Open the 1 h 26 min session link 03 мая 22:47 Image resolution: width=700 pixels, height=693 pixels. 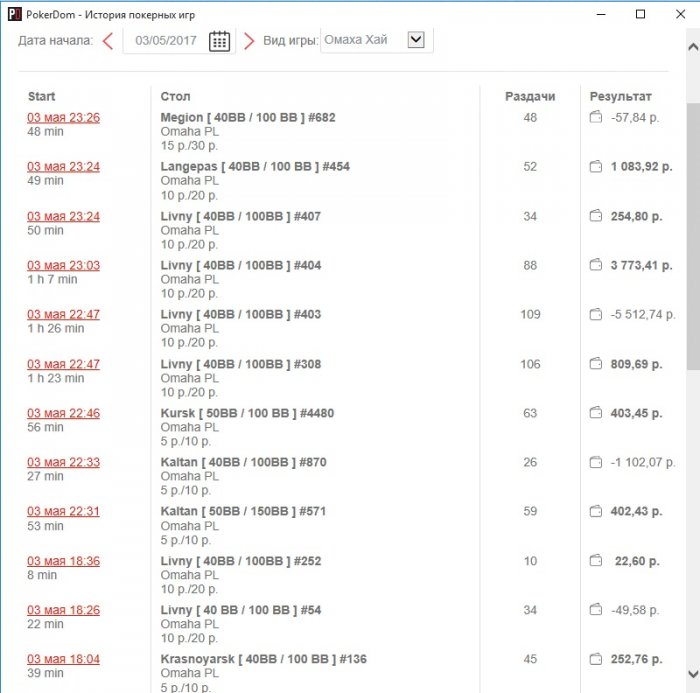pyautogui.click(x=63, y=314)
